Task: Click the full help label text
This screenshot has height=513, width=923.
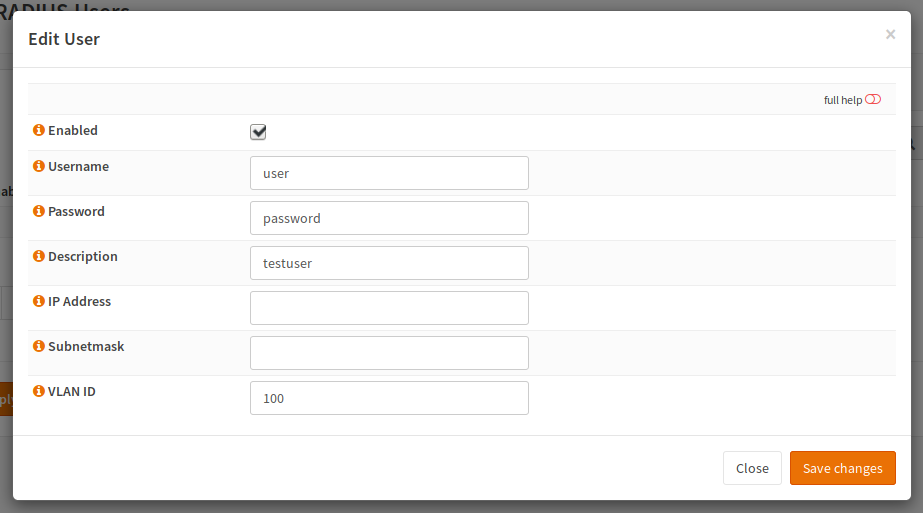Action: pyautogui.click(x=842, y=100)
